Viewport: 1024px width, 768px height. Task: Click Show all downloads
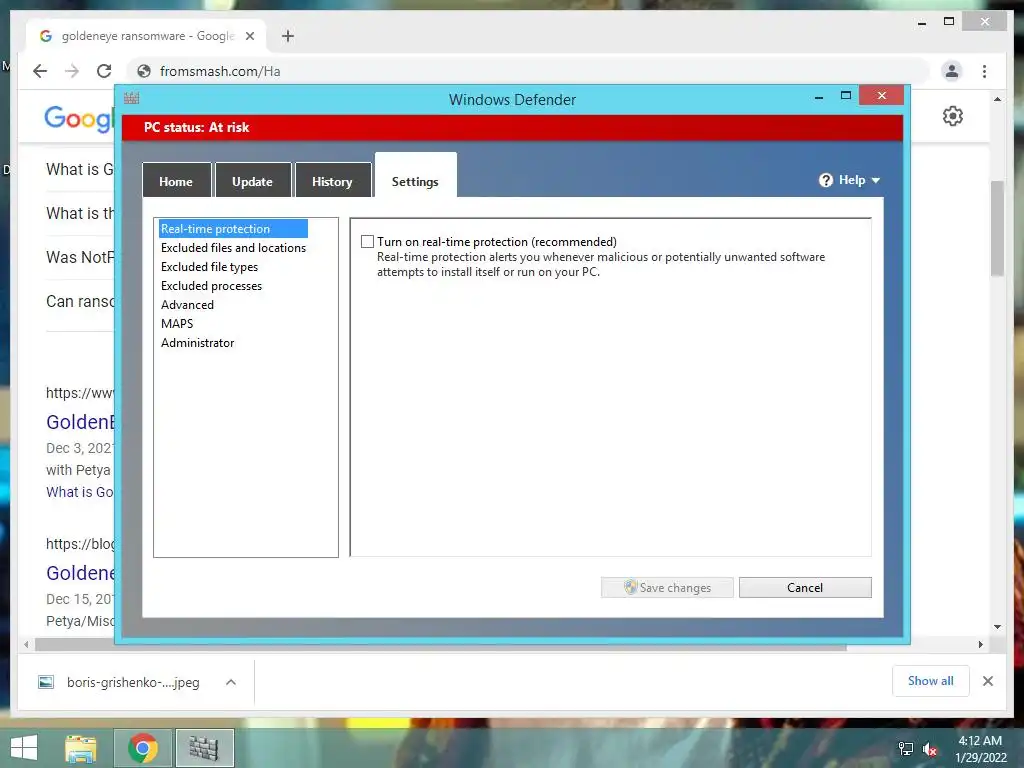[x=931, y=680]
